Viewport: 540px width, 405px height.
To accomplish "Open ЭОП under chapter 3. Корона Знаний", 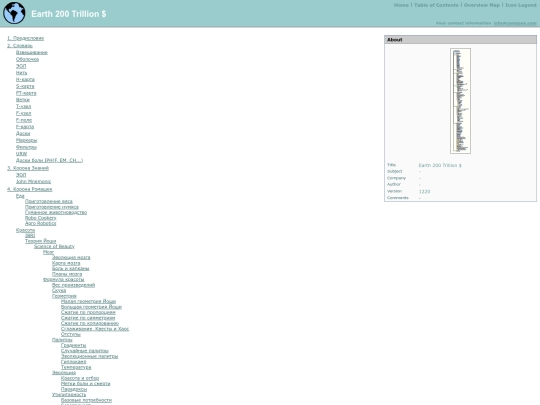I will [x=21, y=175].
